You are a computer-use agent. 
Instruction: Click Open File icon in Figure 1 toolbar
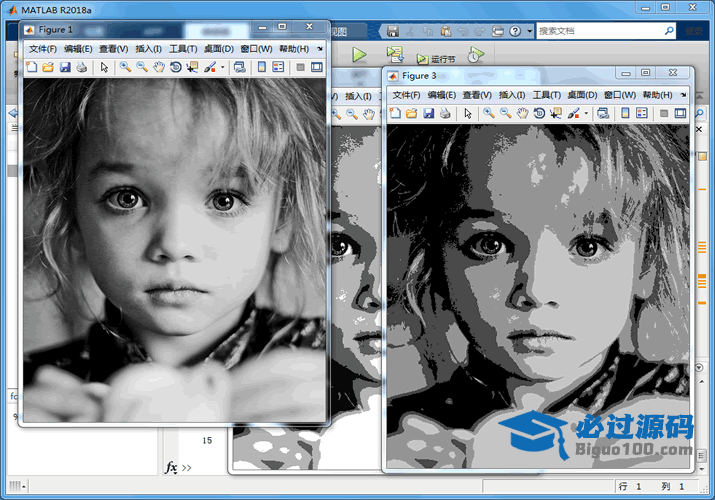pyautogui.click(x=48, y=67)
